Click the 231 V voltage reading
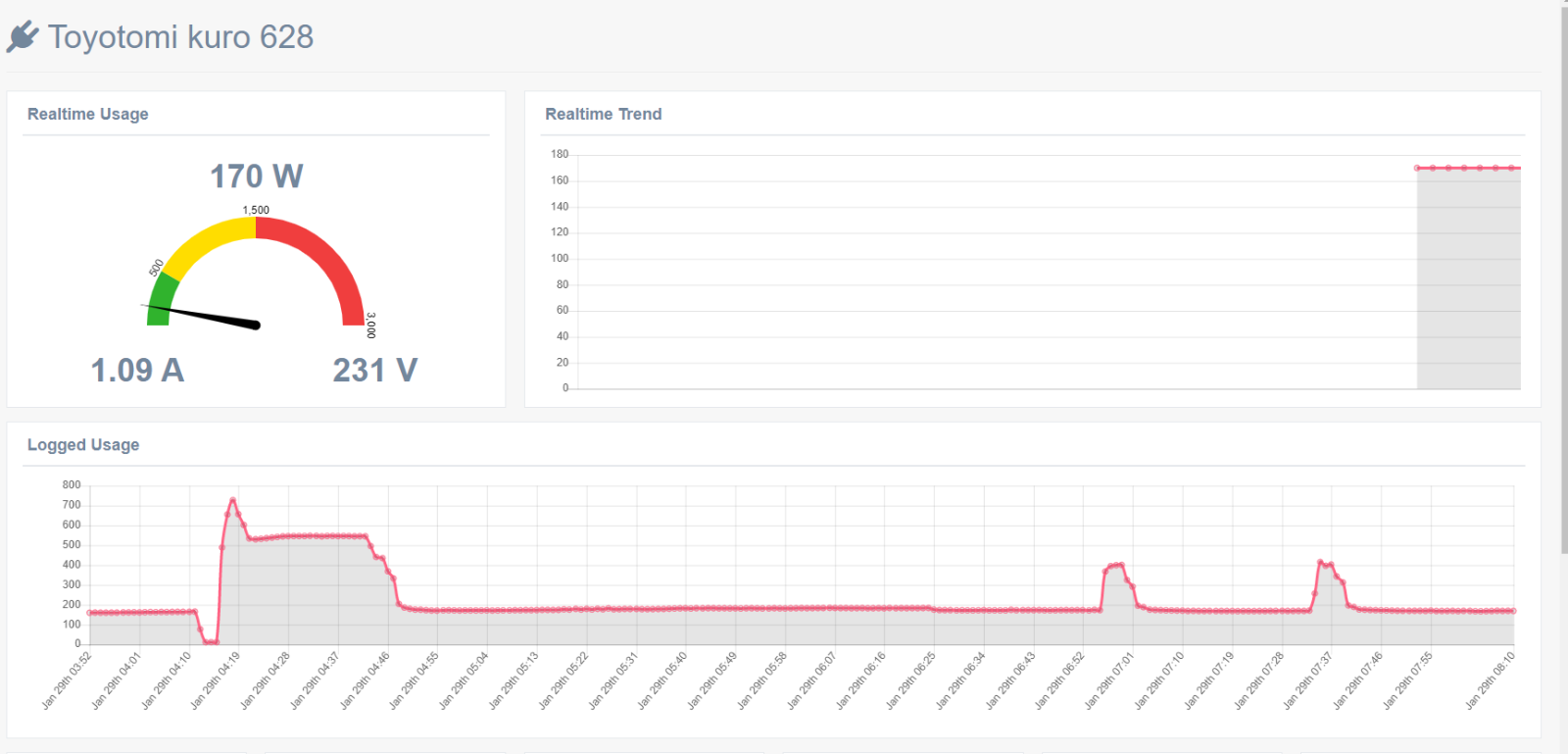Screen dimensions: 1568x754 point(375,371)
